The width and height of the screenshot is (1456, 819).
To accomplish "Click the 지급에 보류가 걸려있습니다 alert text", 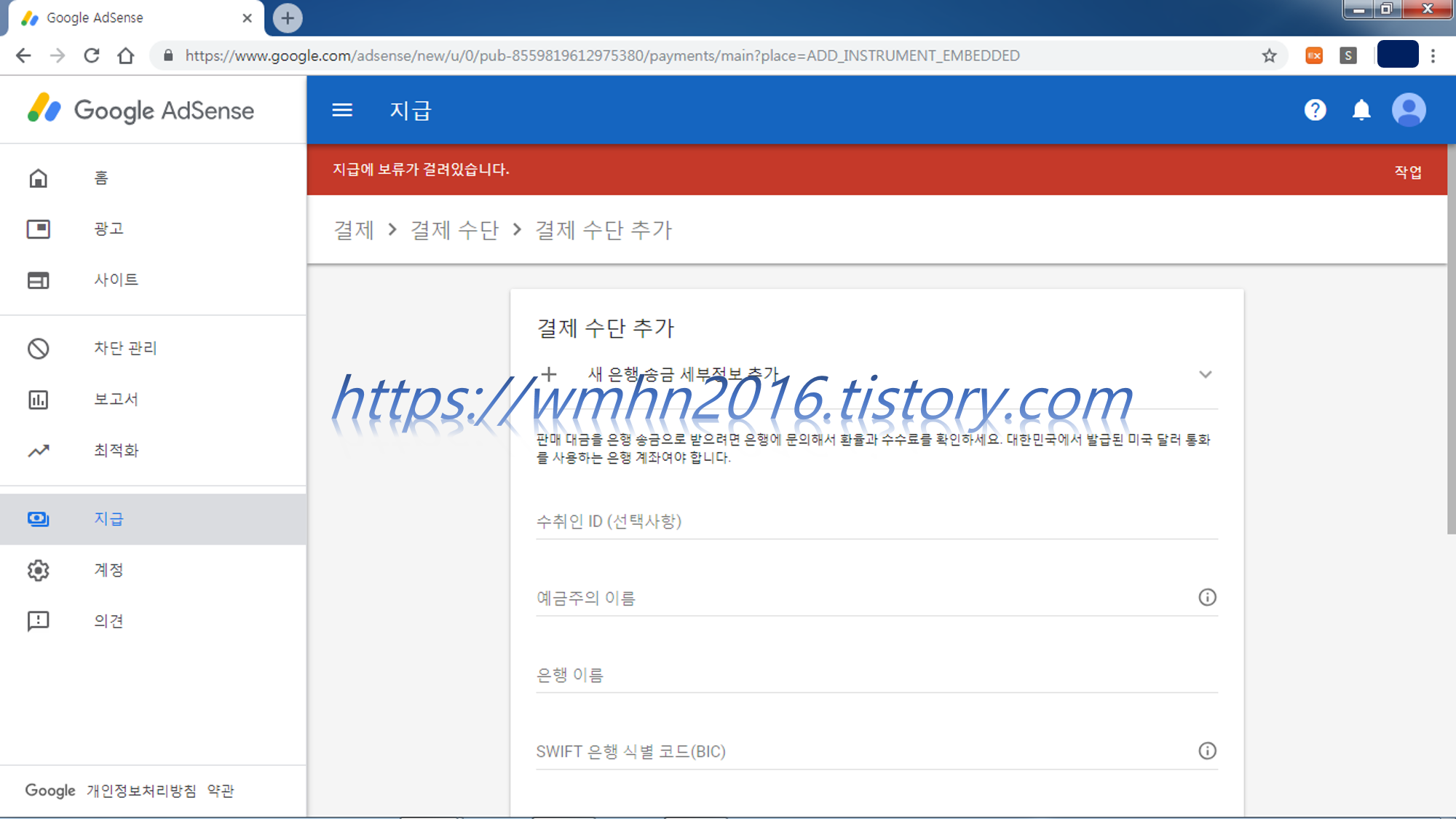I will click(421, 170).
